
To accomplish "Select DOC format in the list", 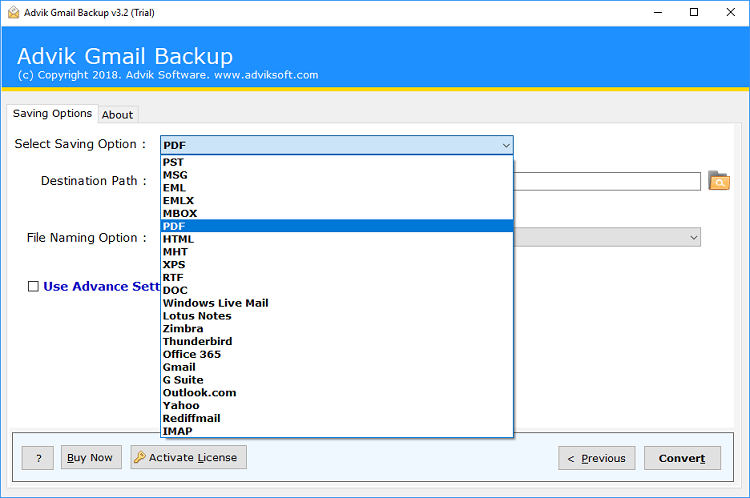I will click(x=337, y=290).
